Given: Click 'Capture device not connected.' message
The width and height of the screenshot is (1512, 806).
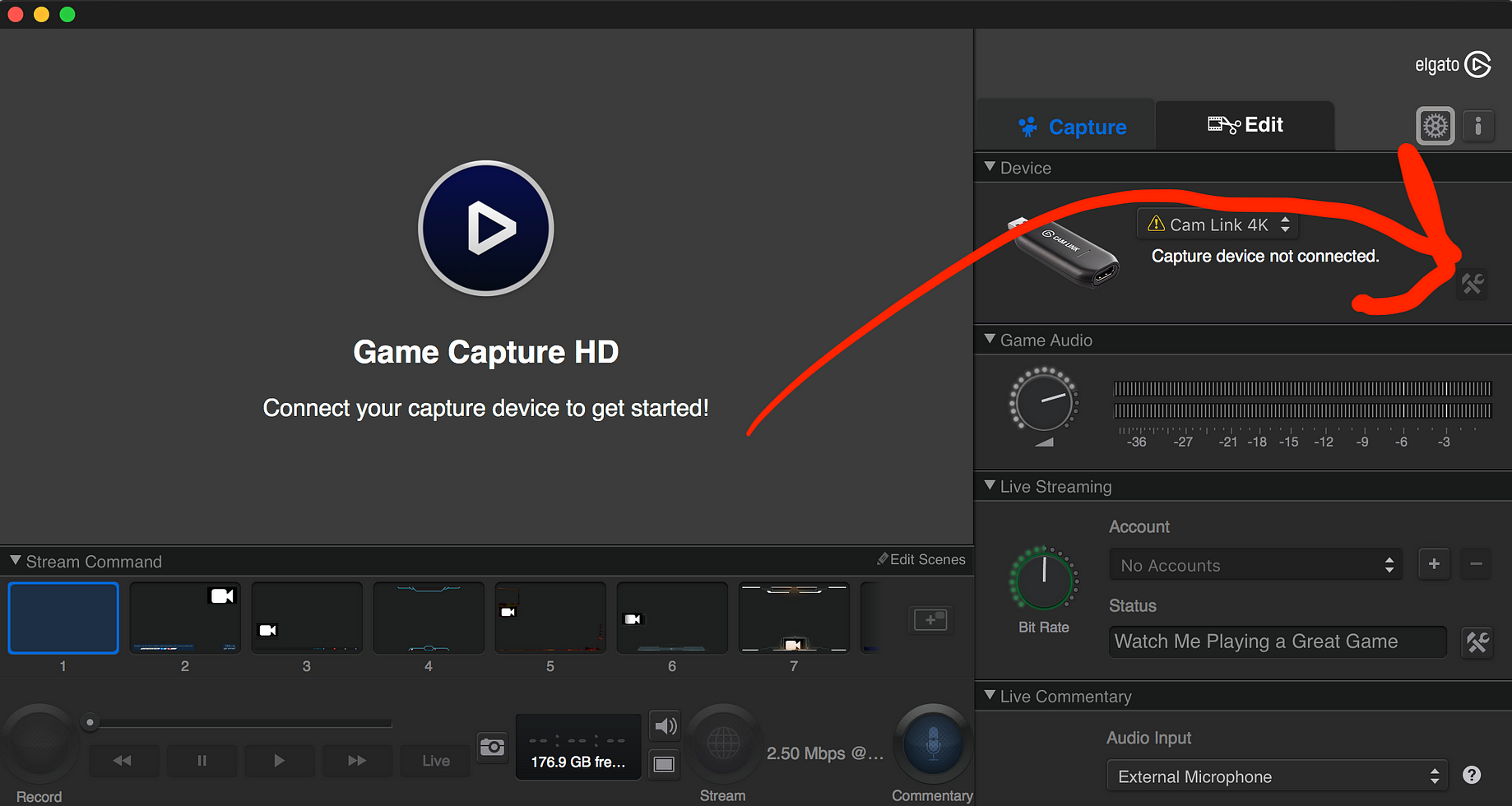Looking at the screenshot, I should coord(1265,256).
